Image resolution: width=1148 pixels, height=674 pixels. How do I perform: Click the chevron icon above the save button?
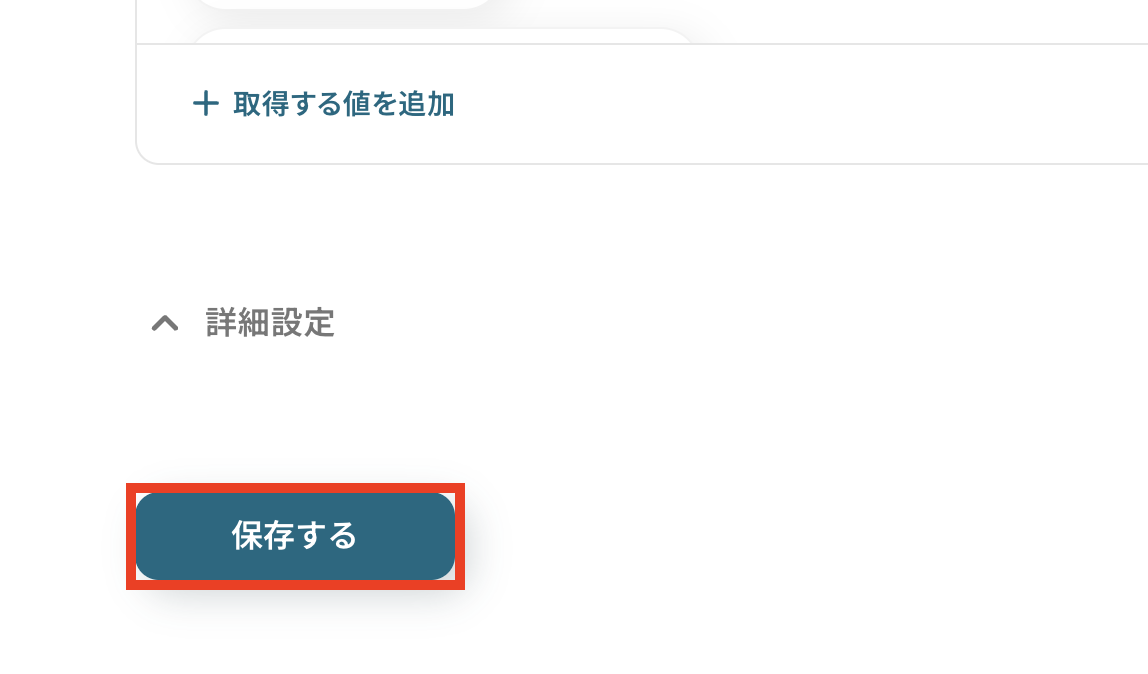point(165,323)
